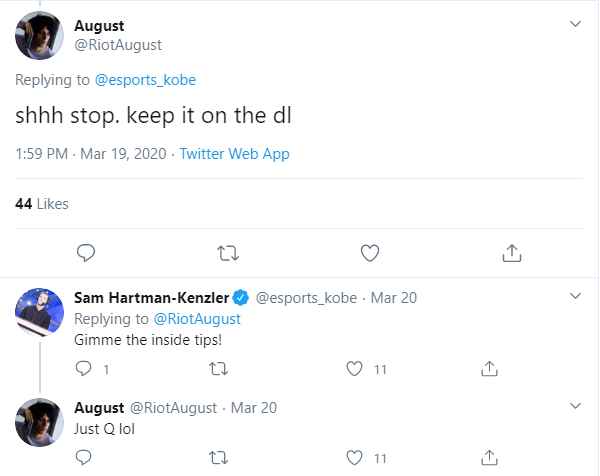Image resolution: width=600 pixels, height=476 pixels.
Task: Open August's large profile avatar
Action: tap(41, 35)
